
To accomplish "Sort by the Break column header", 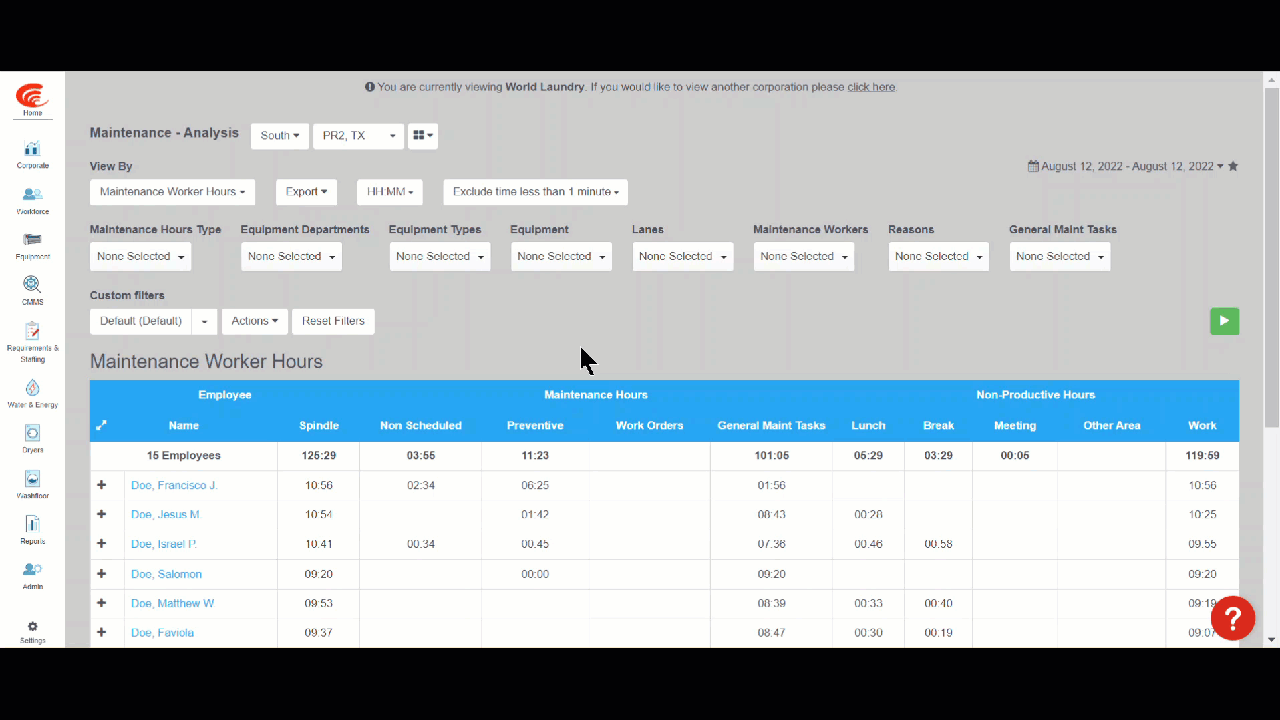I will (x=938, y=425).
